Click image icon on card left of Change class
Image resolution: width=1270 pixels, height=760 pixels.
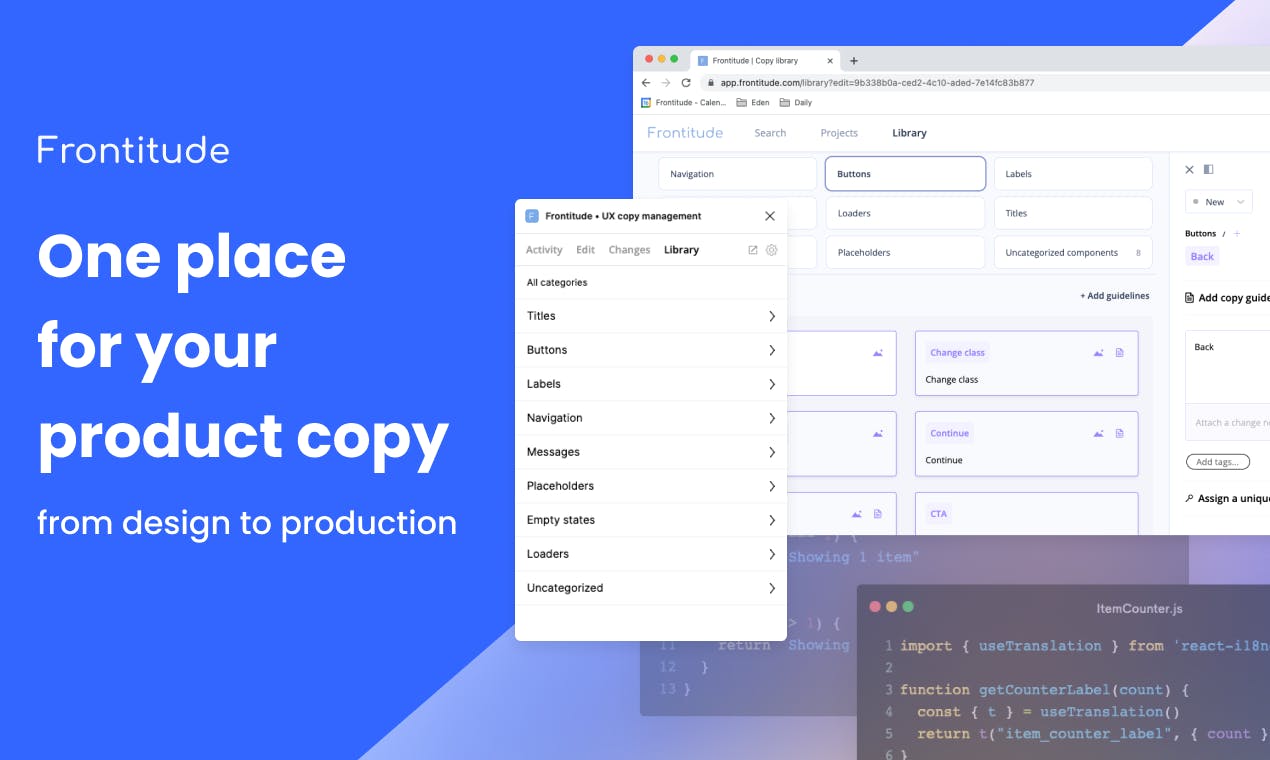click(x=878, y=352)
